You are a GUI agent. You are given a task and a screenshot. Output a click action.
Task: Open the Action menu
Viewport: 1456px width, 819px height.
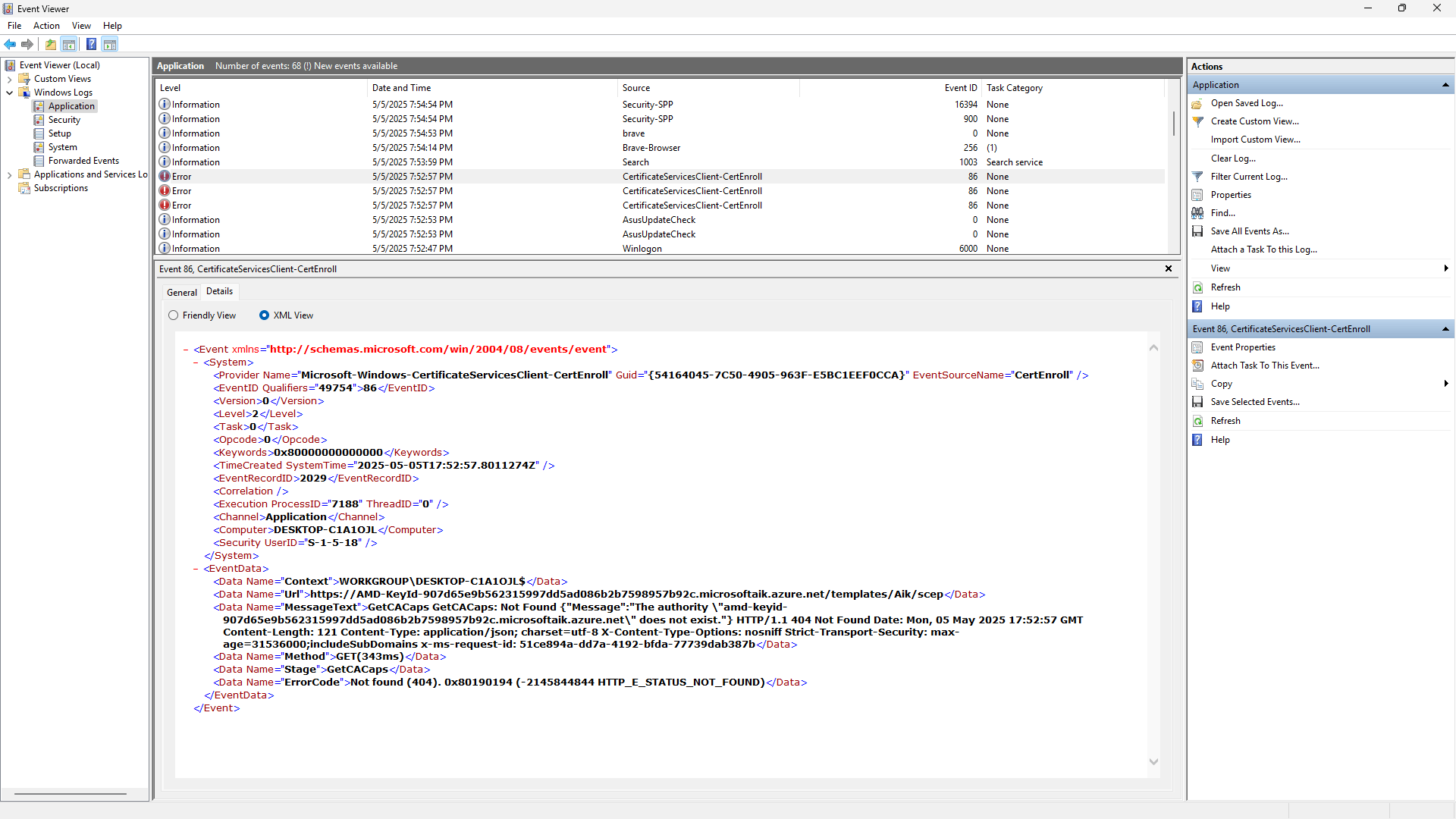coord(46,26)
